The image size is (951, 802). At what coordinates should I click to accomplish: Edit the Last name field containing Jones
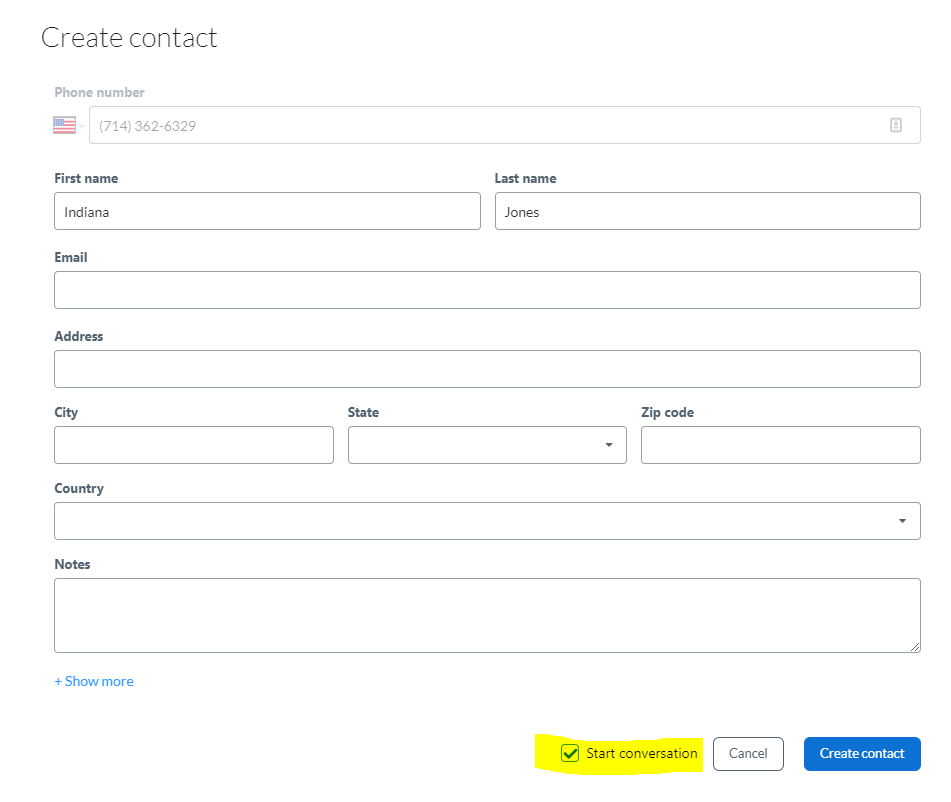pos(708,211)
